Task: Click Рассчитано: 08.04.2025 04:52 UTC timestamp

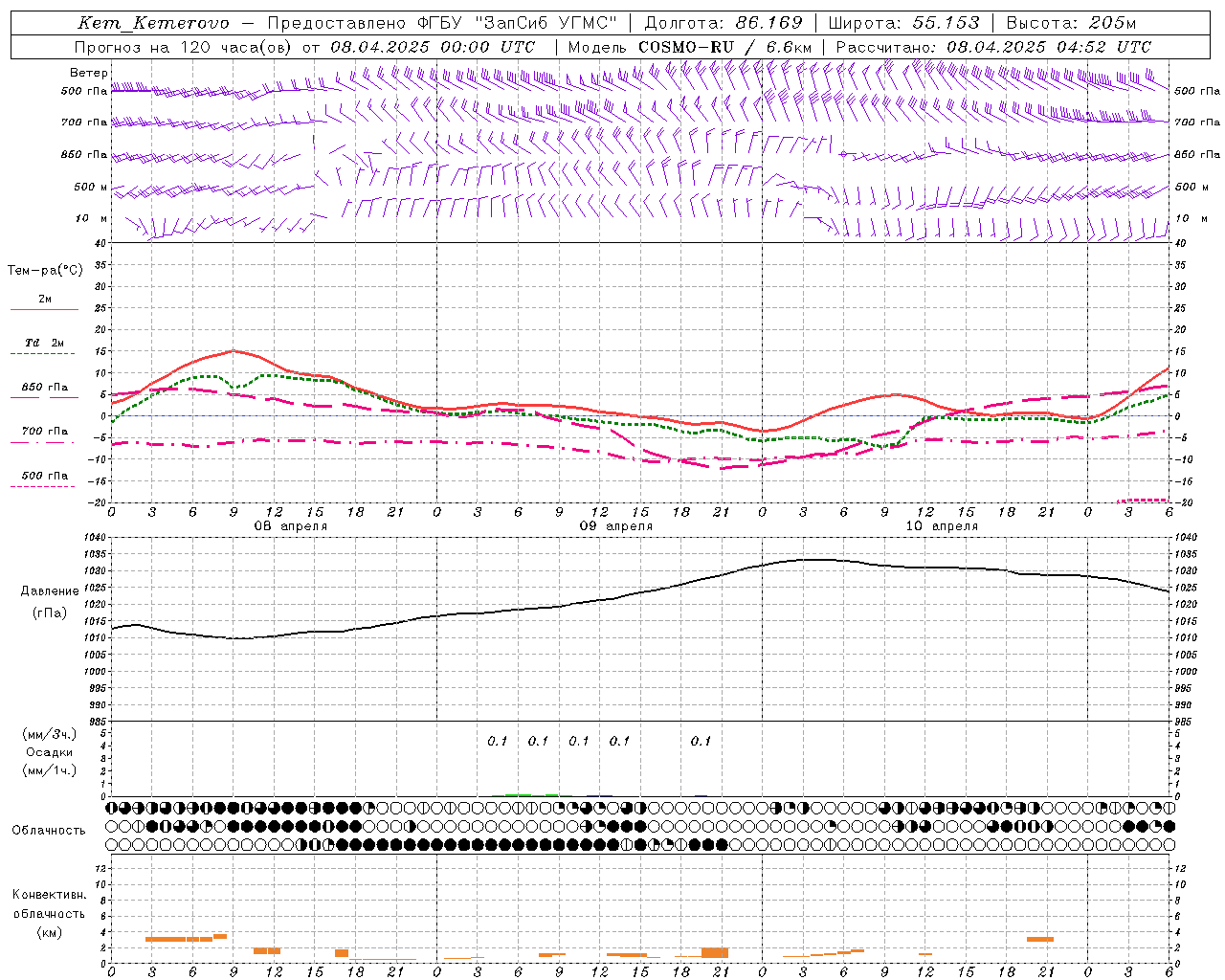Action: pyautogui.click(x=993, y=47)
